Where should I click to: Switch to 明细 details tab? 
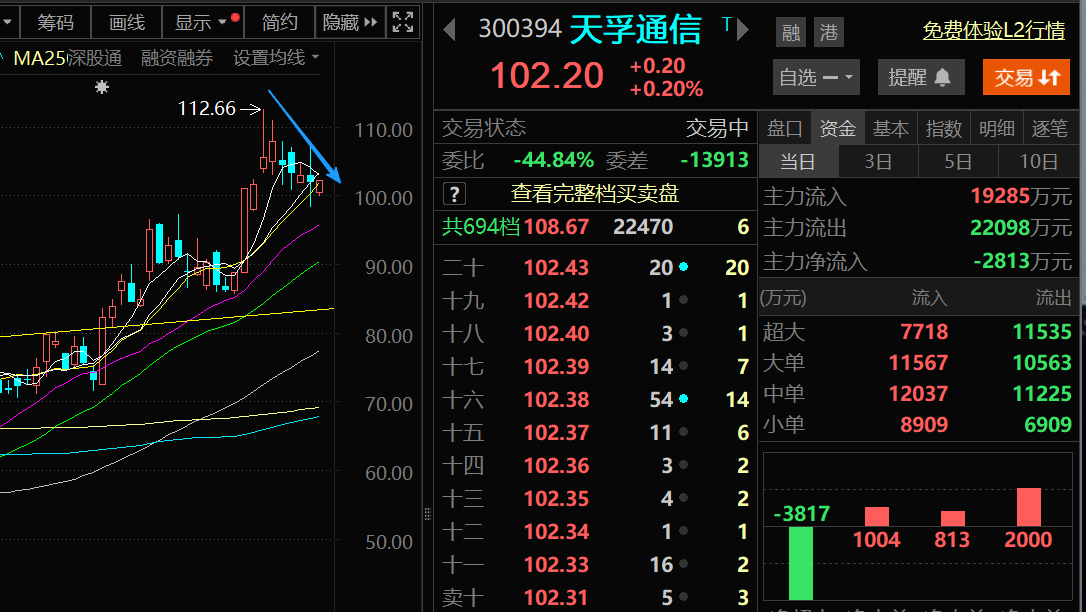click(x=996, y=128)
